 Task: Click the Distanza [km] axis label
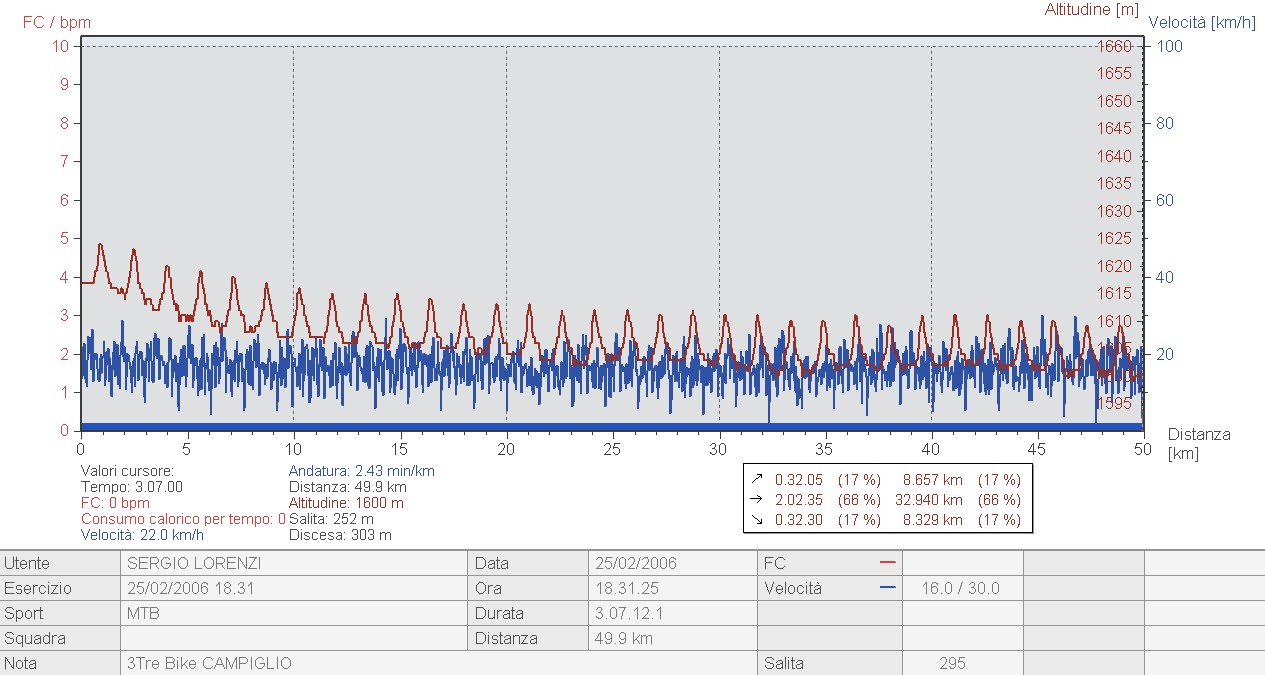[1198, 444]
